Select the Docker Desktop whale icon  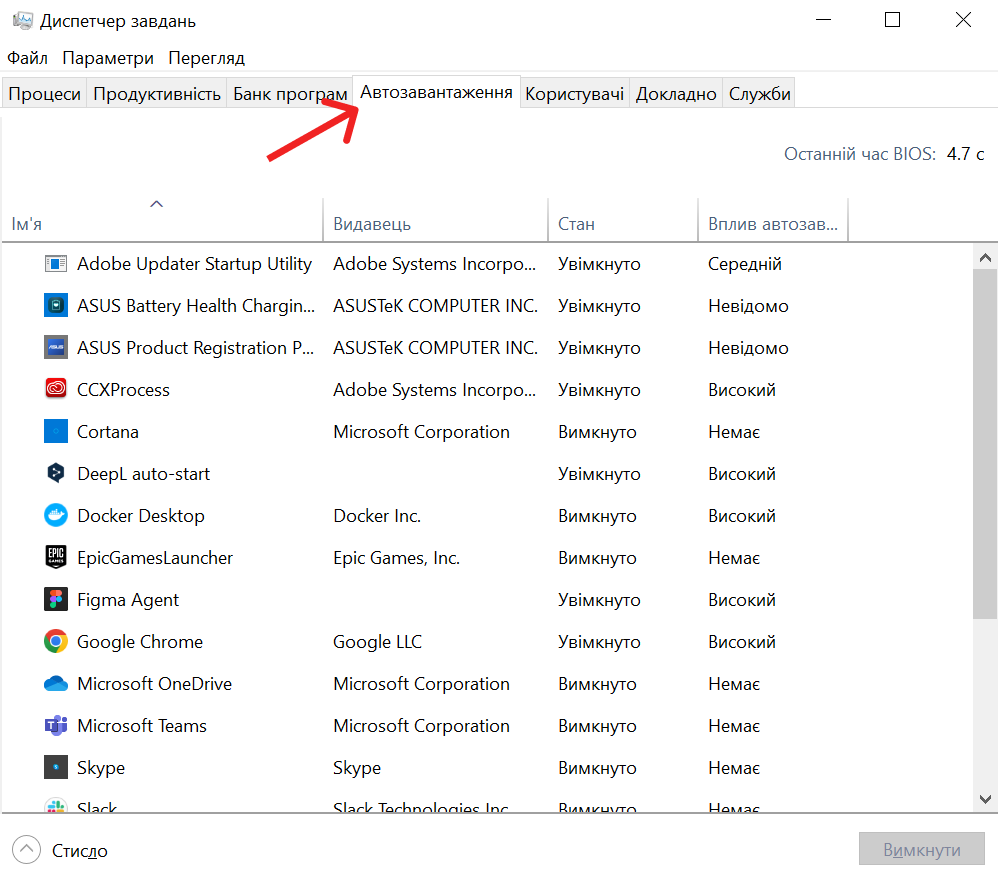click(56, 516)
